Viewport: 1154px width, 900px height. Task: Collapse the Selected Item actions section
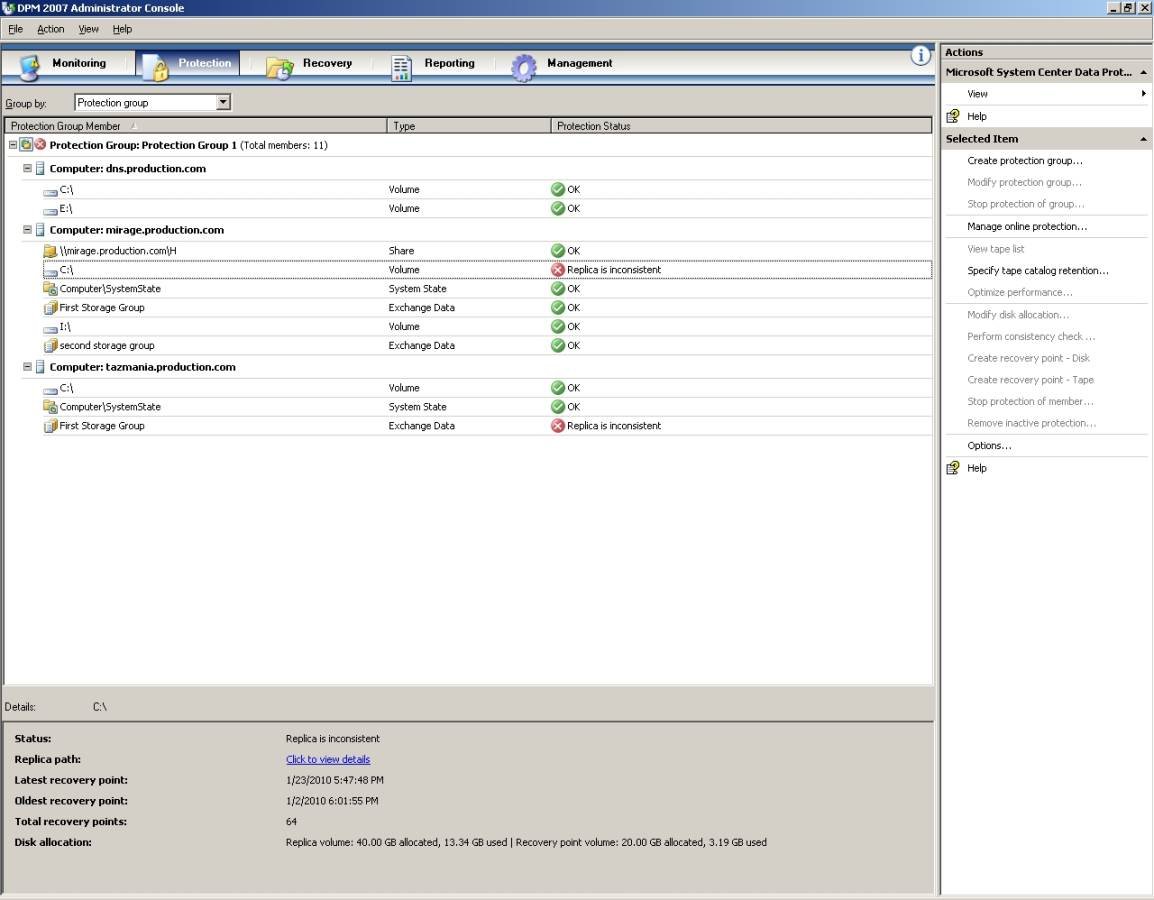[1143, 139]
